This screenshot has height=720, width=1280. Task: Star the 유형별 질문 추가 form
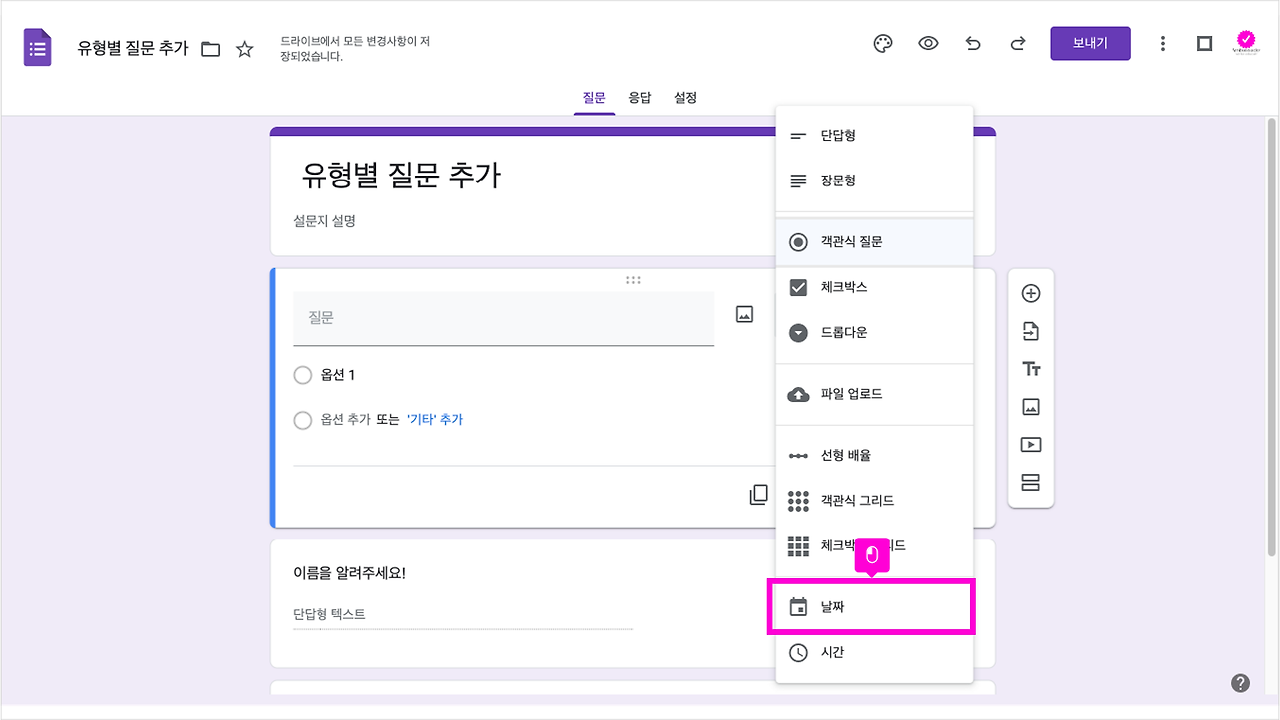[x=245, y=47]
